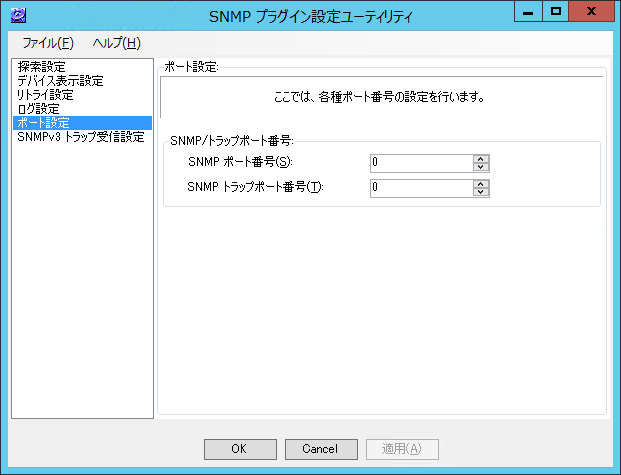The width and height of the screenshot is (621, 475).
Task: Decrease SNMP ポート番号 with down arrow
Action: [x=481, y=167]
